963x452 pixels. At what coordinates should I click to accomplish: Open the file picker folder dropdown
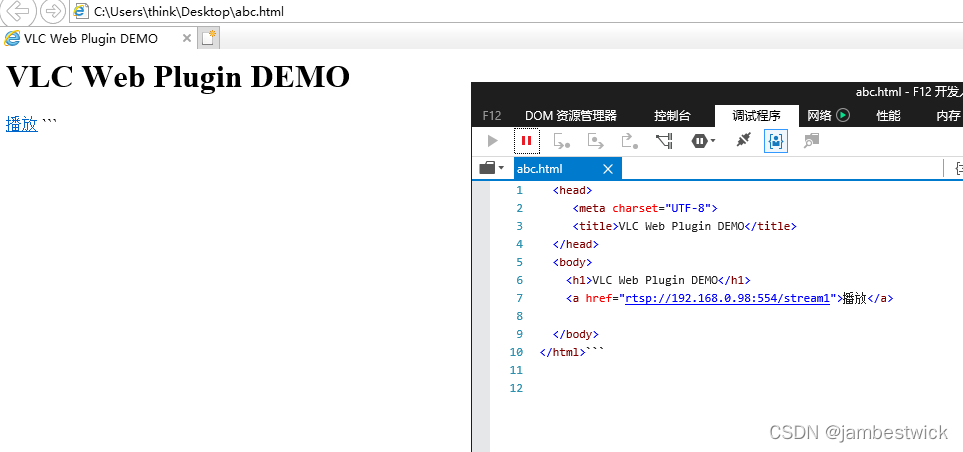[x=491, y=168]
